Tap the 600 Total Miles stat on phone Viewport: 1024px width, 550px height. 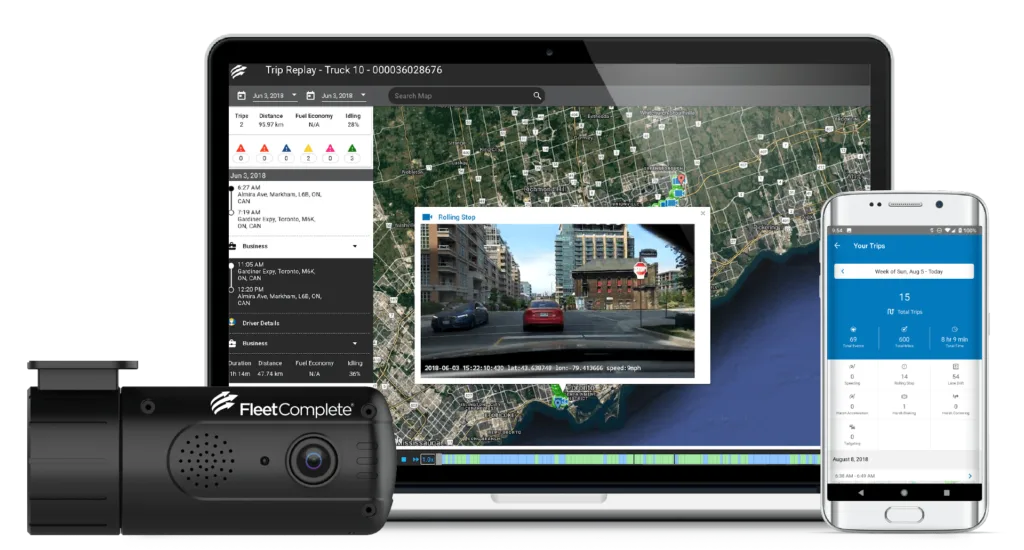[x=904, y=337]
